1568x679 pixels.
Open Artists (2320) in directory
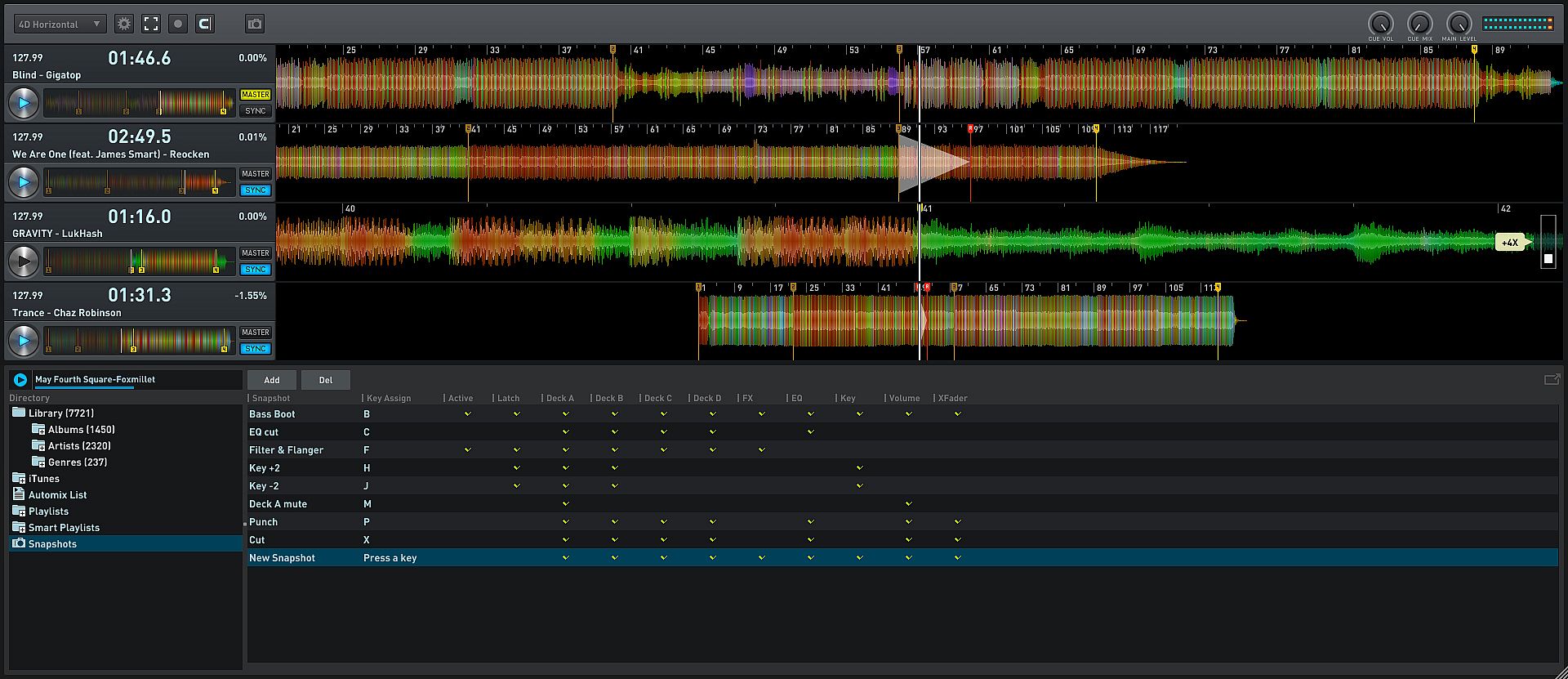79,446
